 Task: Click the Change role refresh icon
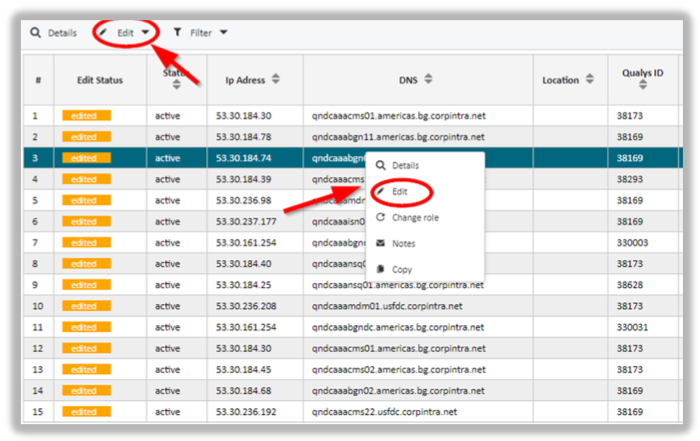[380, 217]
